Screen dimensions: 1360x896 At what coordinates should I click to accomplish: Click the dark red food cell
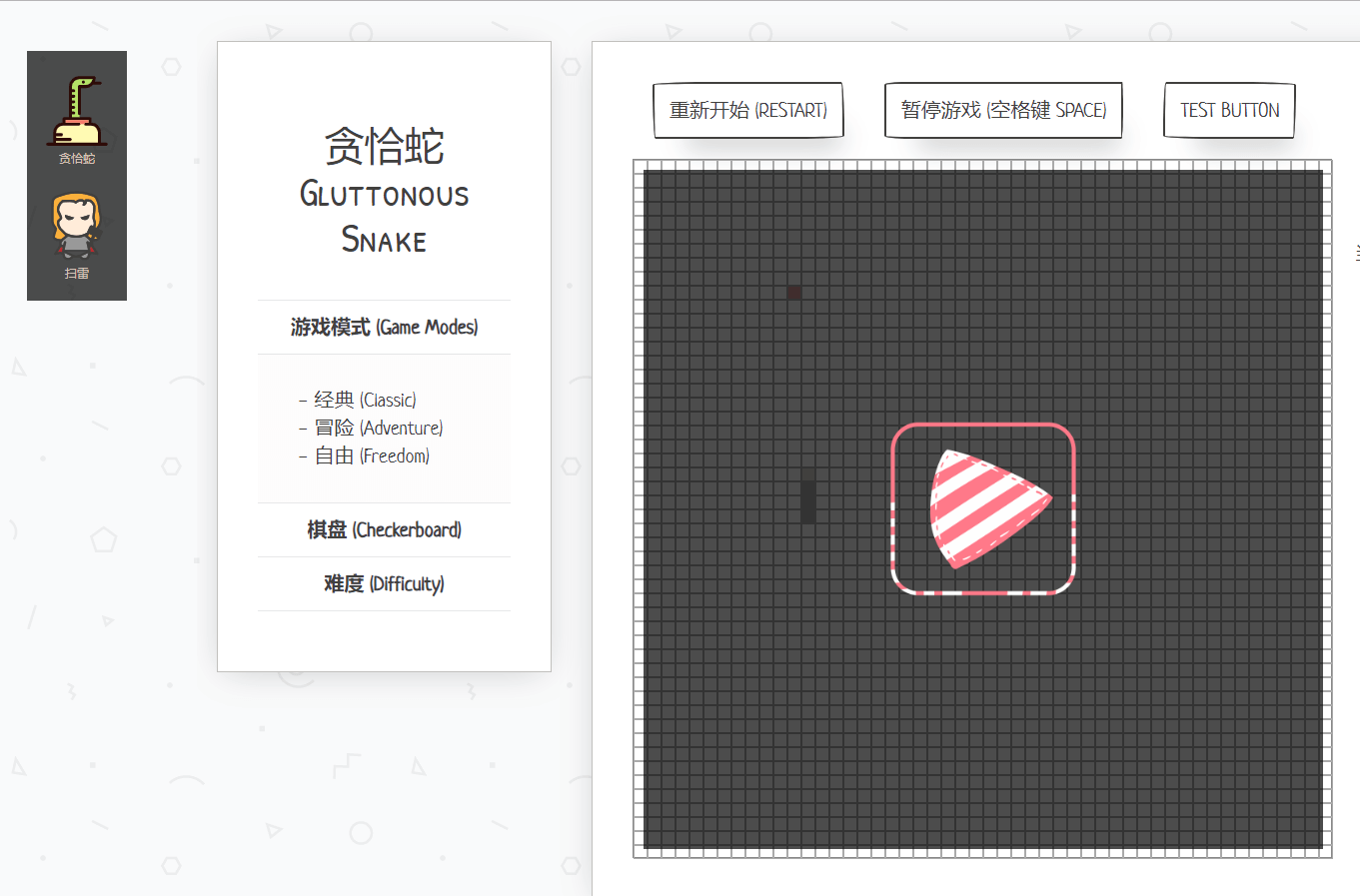pyautogui.click(x=794, y=293)
